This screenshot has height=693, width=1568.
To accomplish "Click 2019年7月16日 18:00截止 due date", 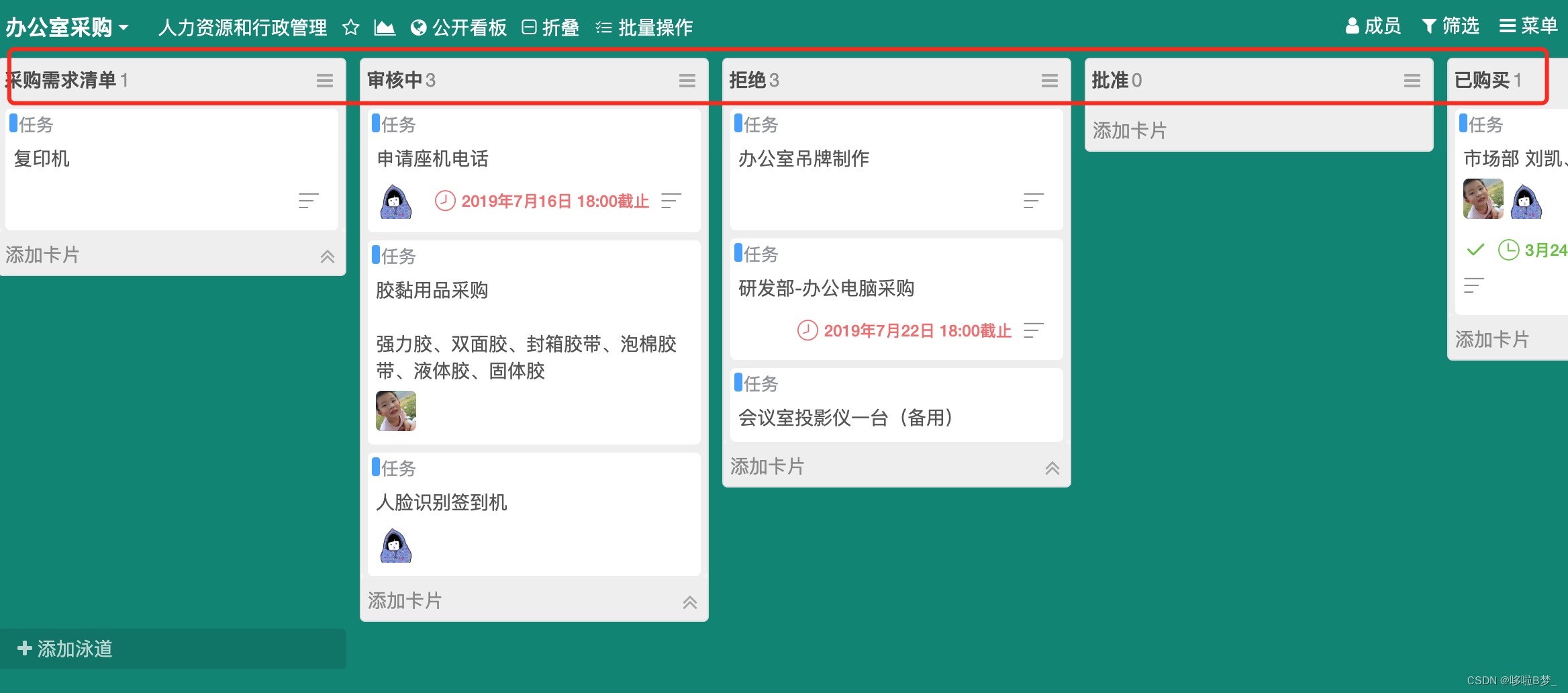I will (542, 201).
